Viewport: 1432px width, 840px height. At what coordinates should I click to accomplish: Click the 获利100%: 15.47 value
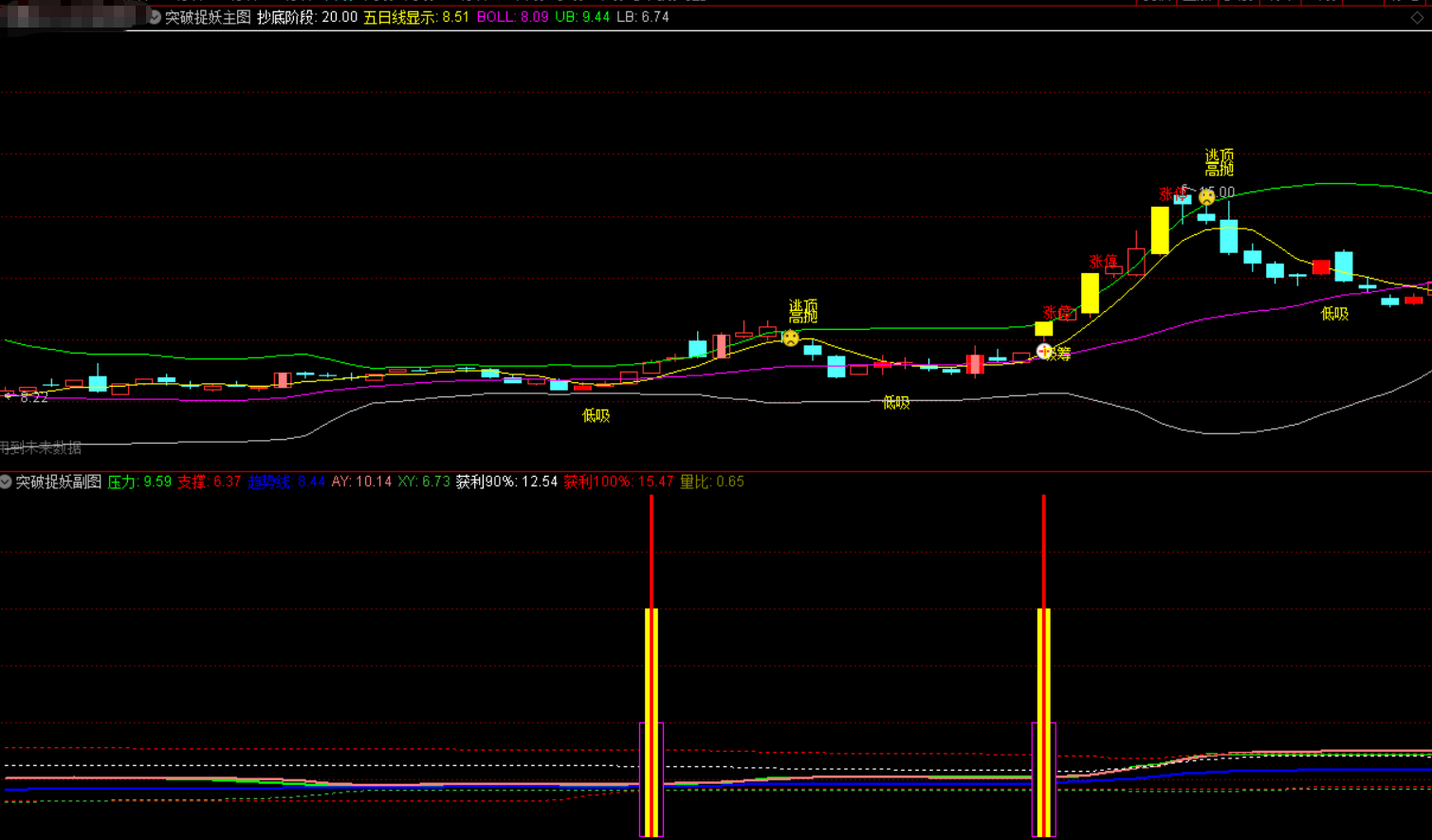click(618, 482)
